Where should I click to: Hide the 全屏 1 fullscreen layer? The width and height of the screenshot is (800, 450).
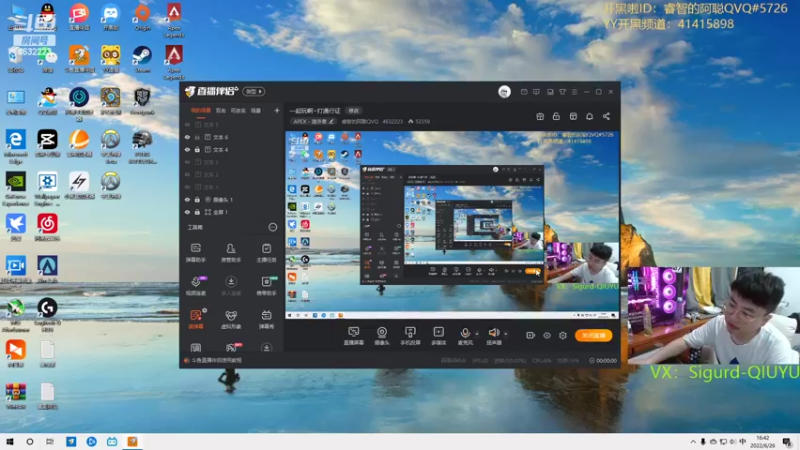[187, 212]
